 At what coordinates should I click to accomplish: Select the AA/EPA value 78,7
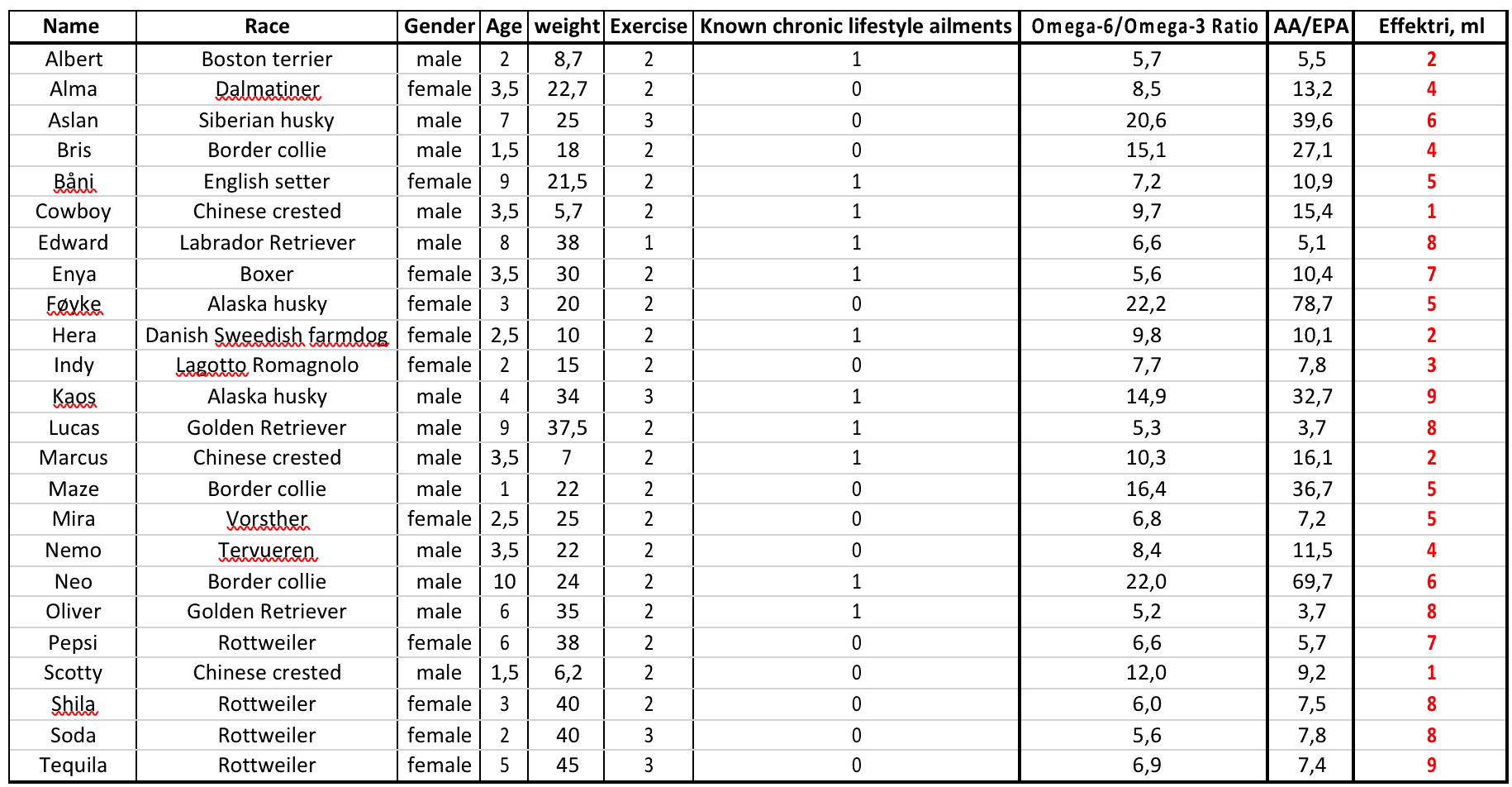click(1312, 304)
